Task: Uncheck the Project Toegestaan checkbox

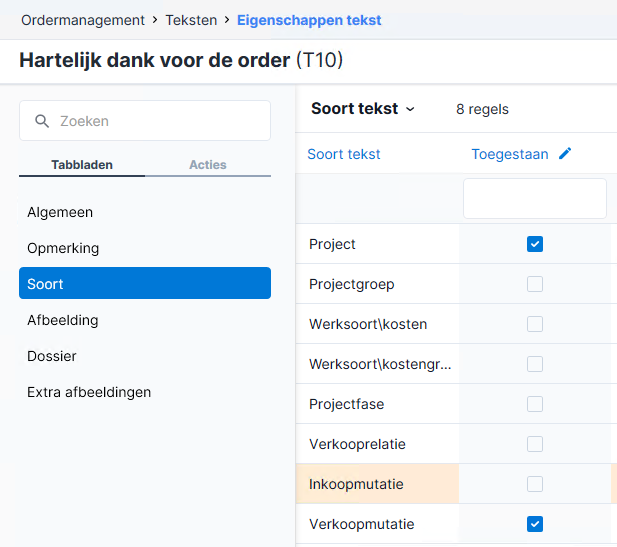Action: click(x=535, y=244)
